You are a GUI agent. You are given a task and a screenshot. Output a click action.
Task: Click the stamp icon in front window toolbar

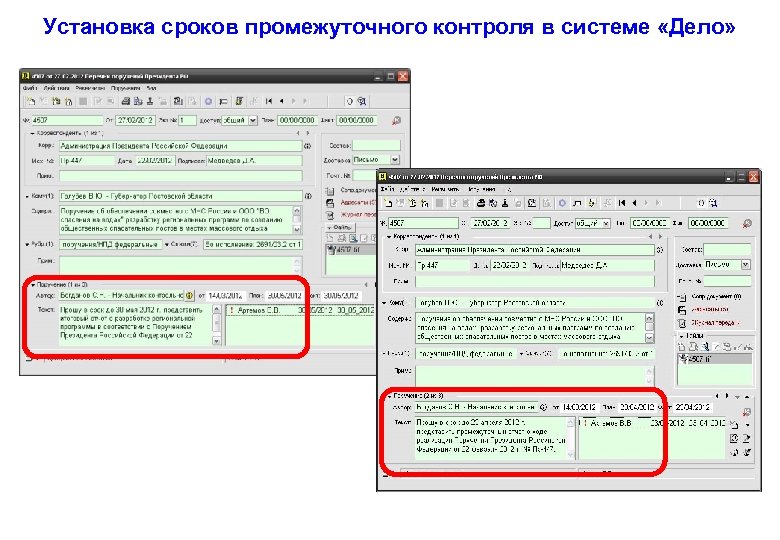(x=505, y=203)
